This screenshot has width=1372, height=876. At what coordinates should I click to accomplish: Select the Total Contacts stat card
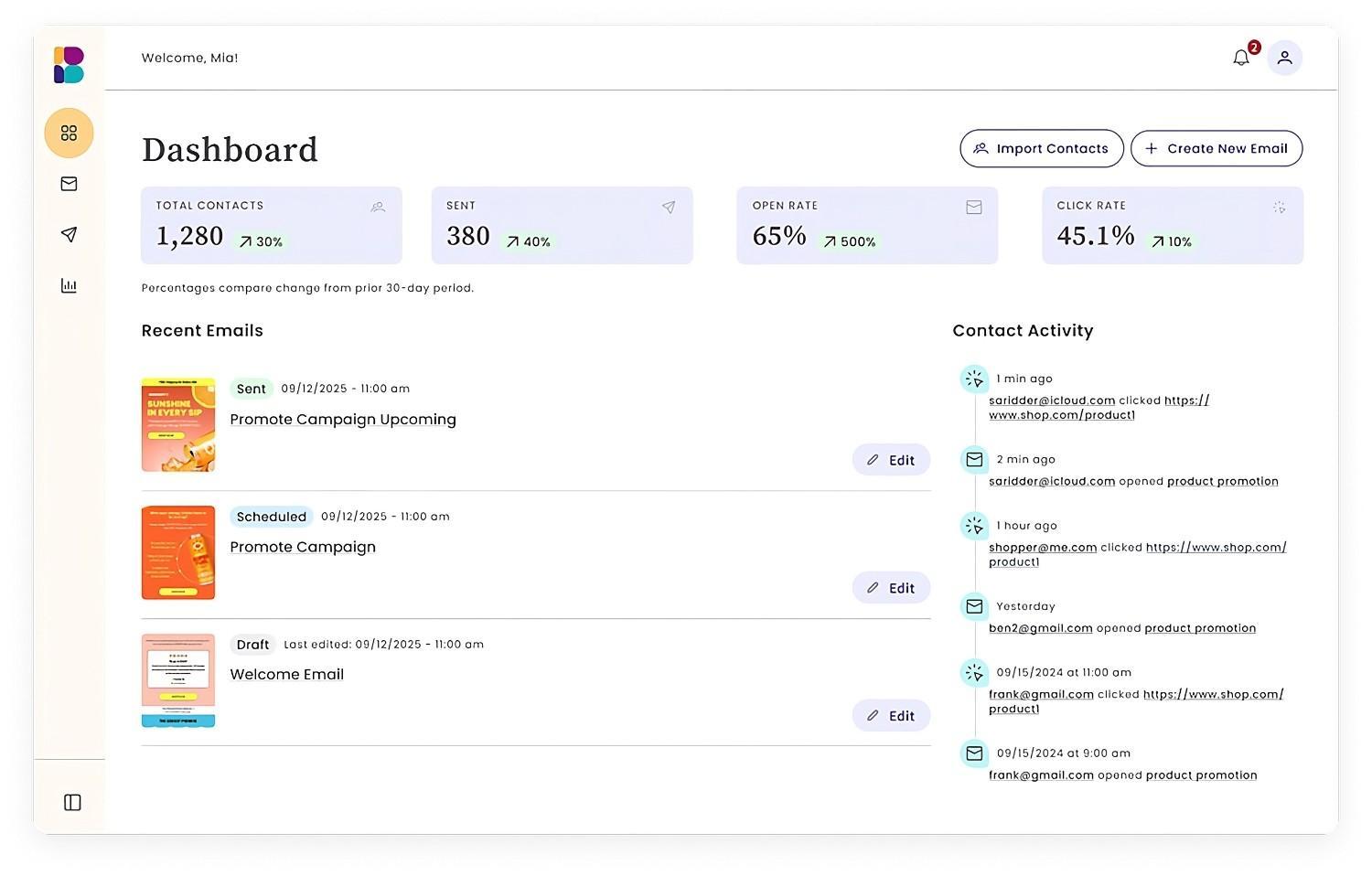coord(271,226)
